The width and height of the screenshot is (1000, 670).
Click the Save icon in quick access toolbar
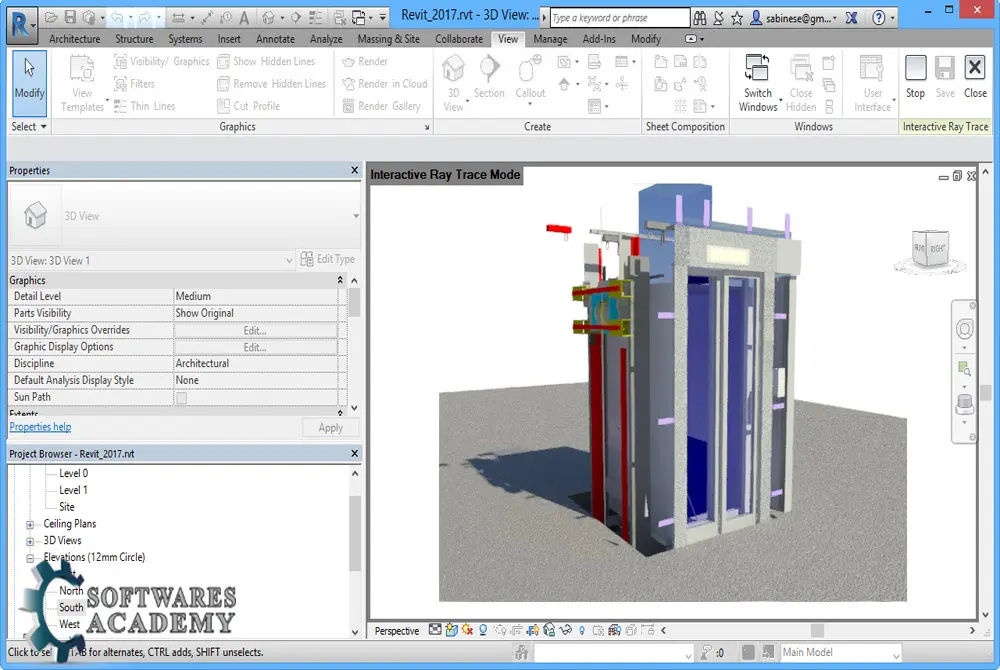click(x=70, y=17)
